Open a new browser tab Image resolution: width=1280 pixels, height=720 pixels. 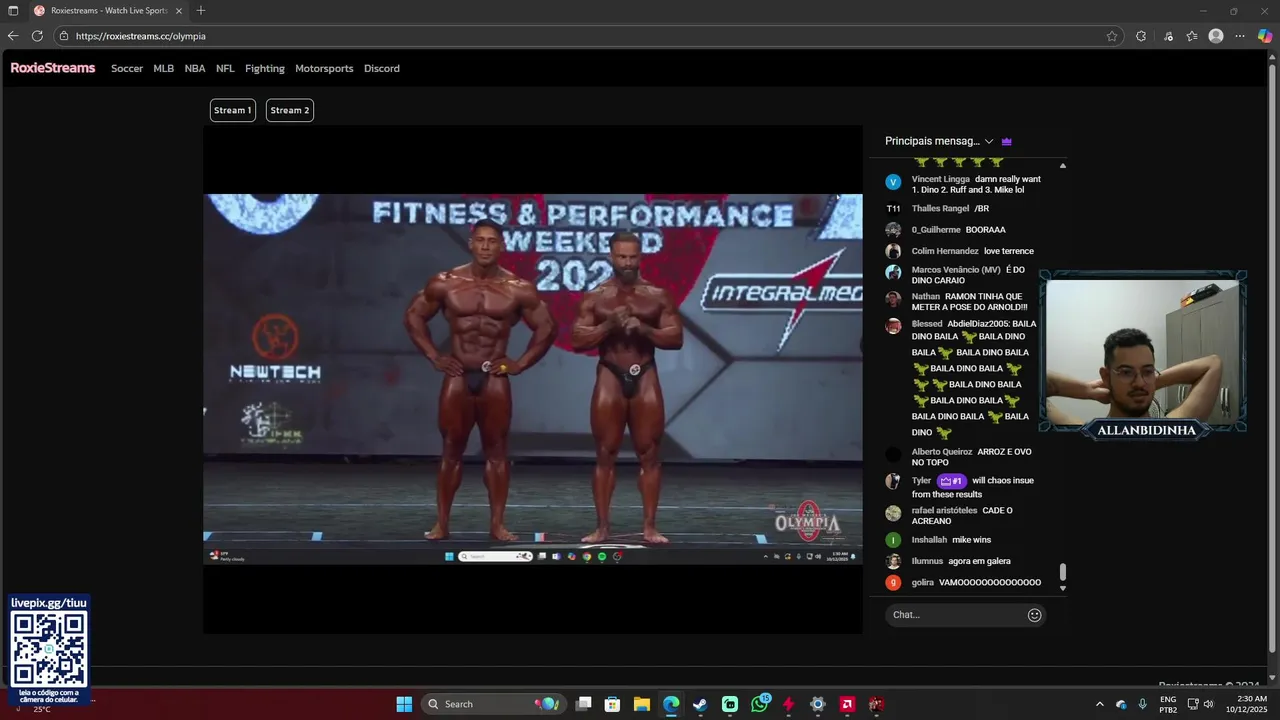point(201,10)
